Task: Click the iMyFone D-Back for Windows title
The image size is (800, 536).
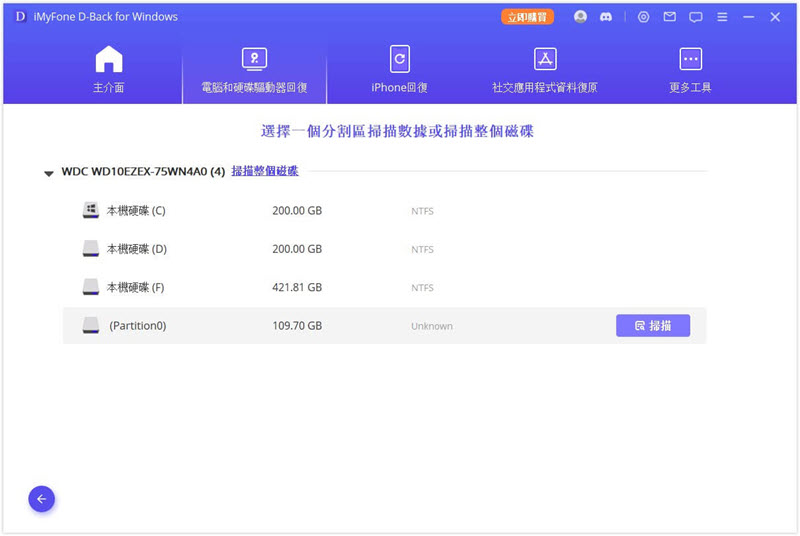Action: click(x=106, y=17)
